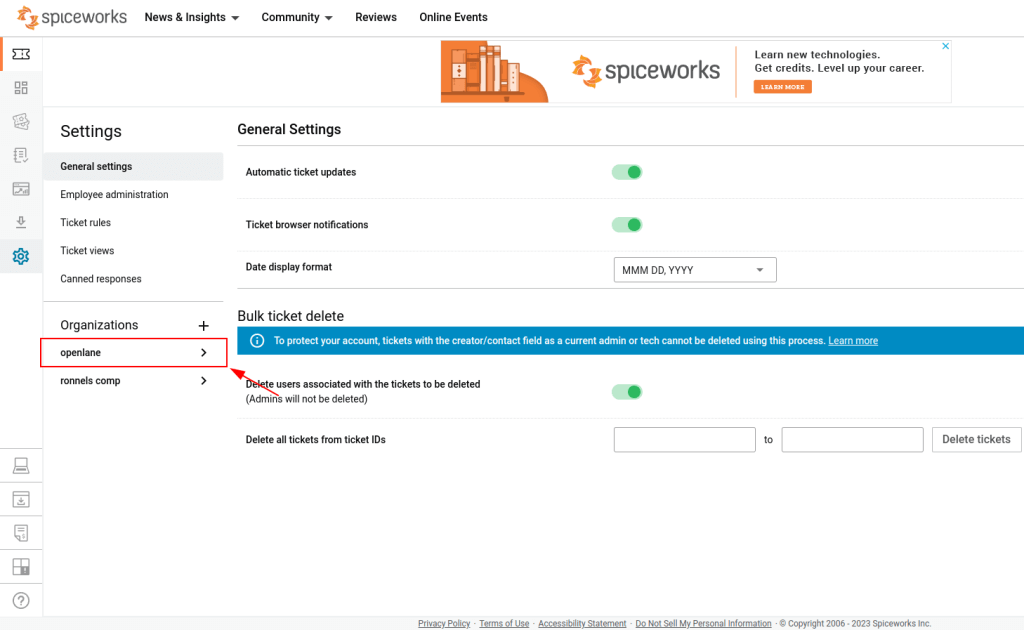Click the help question mark icon
Viewport: 1024px width, 630px height.
[21, 600]
